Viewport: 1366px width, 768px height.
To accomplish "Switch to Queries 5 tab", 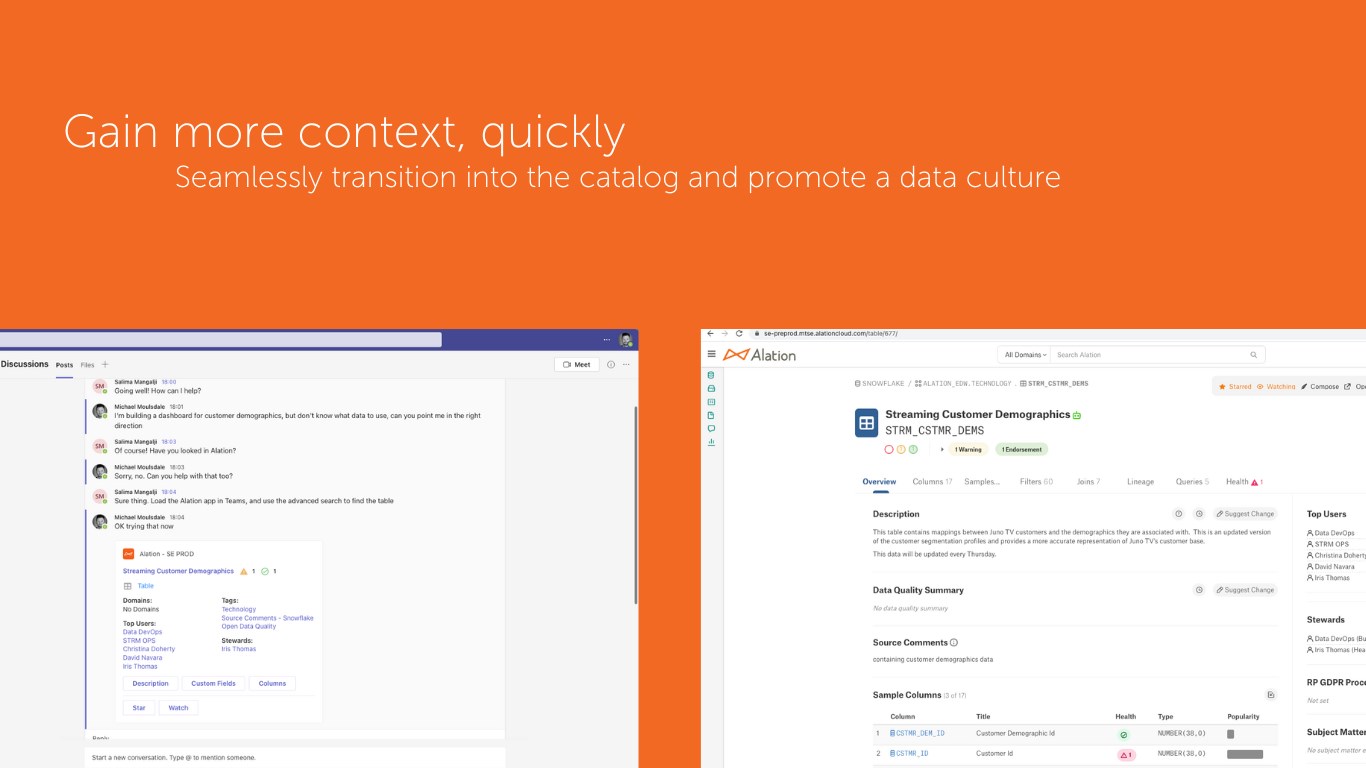I will pyautogui.click(x=1192, y=482).
